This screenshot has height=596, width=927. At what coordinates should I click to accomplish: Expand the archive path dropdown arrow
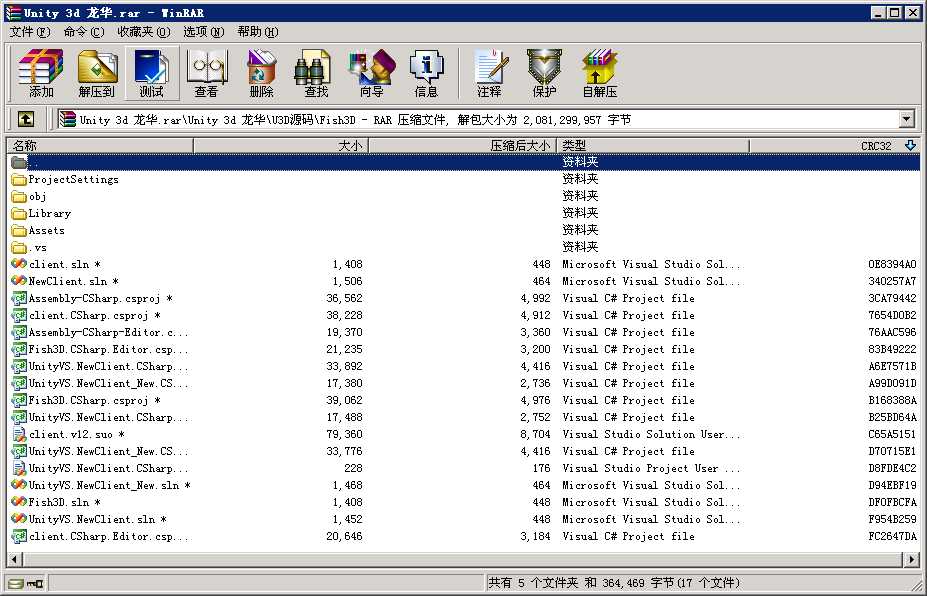906,119
